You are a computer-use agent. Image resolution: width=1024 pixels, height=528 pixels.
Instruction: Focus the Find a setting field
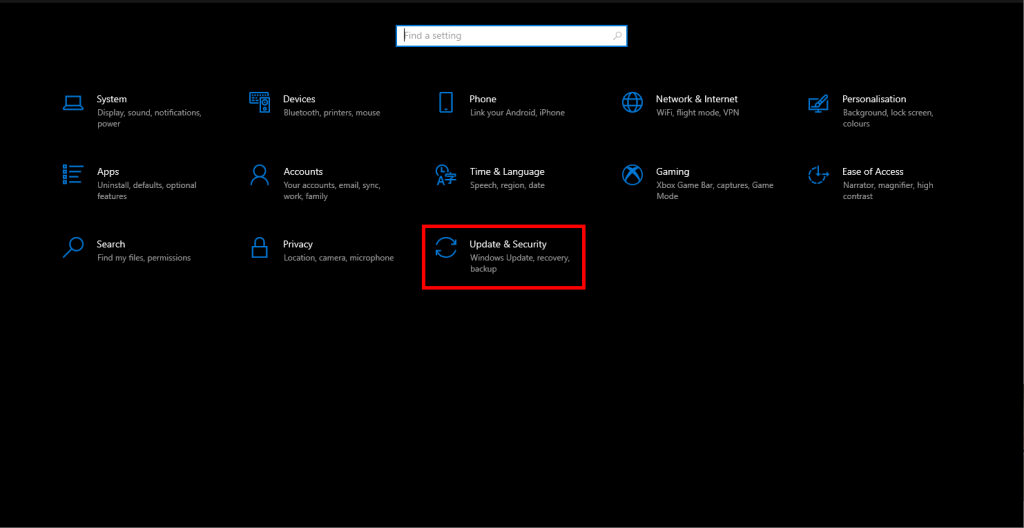[511, 36]
